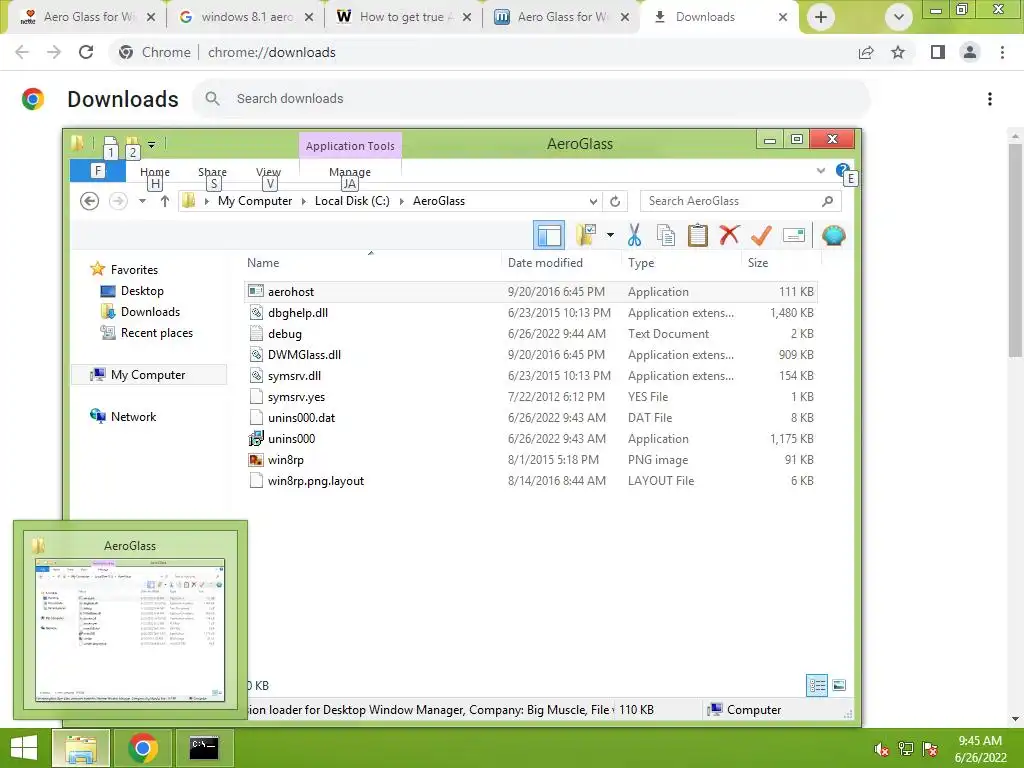
Task: Select Desktop under Favorites
Action: 142,291
